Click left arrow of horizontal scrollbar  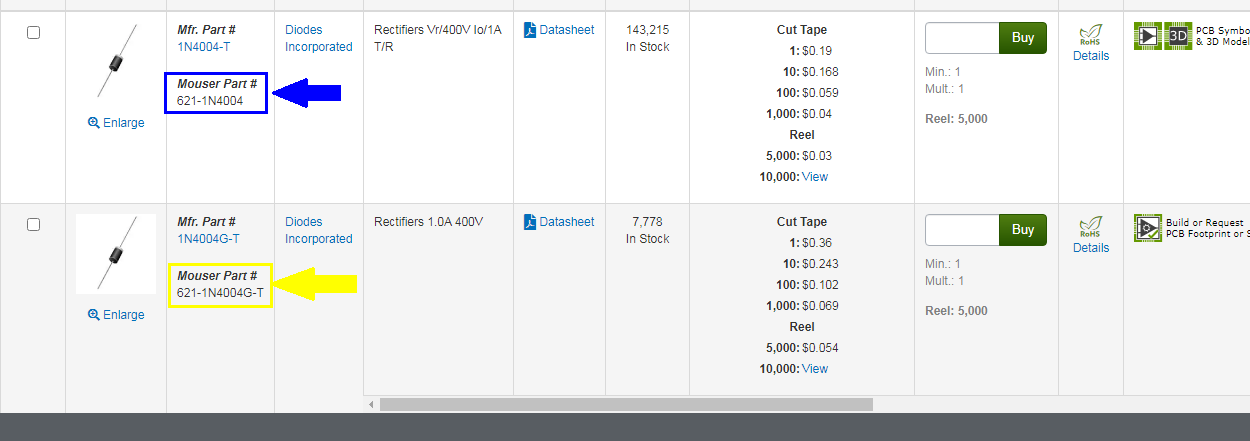(x=371, y=405)
